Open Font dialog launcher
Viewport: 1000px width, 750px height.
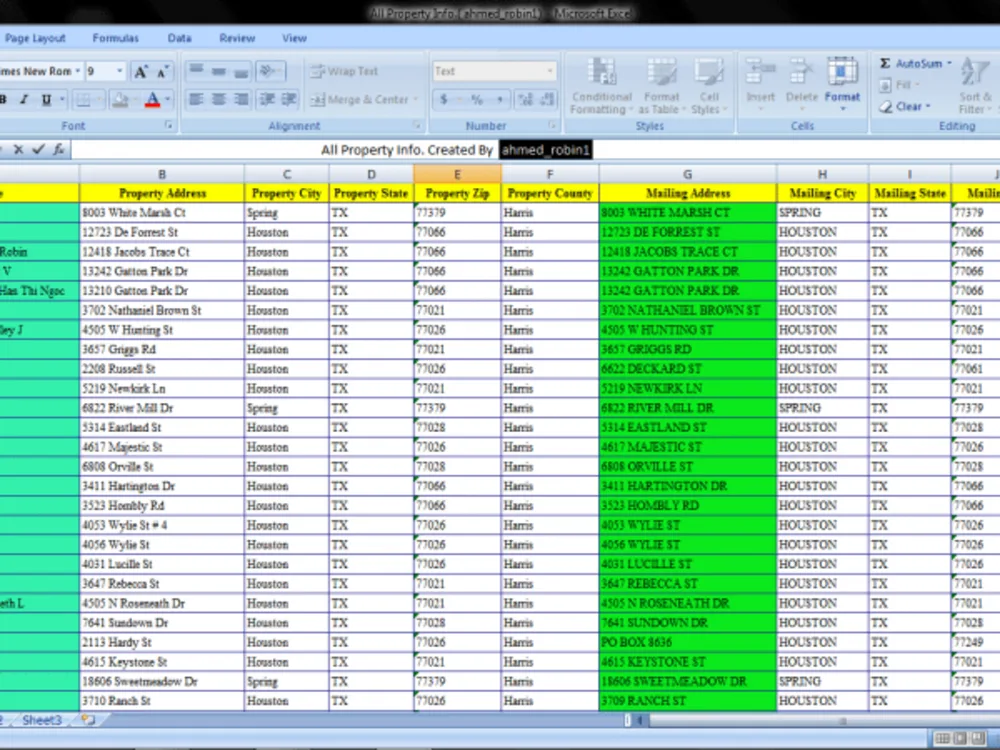pos(168,126)
